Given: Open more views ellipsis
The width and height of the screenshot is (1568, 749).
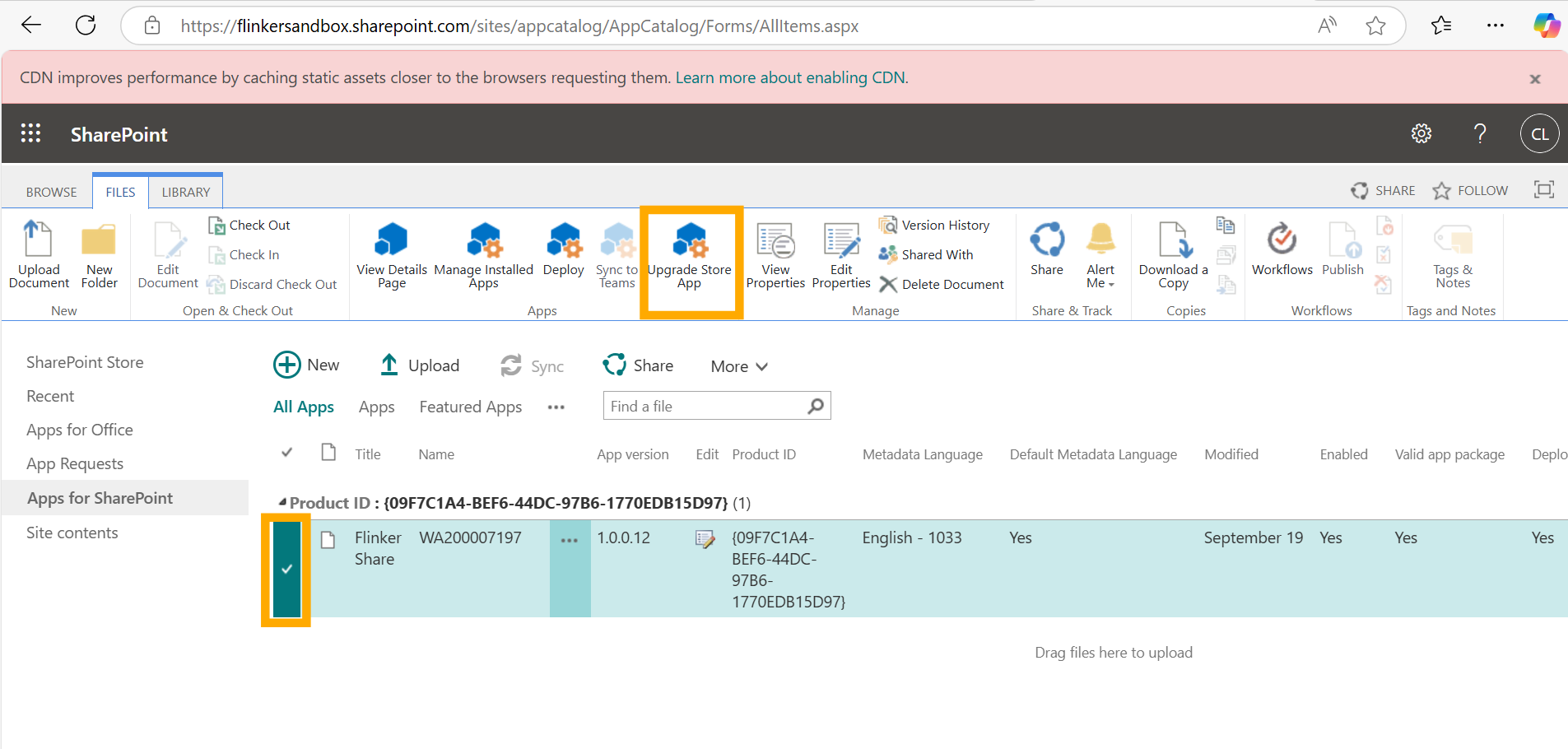Looking at the screenshot, I should click(x=556, y=407).
